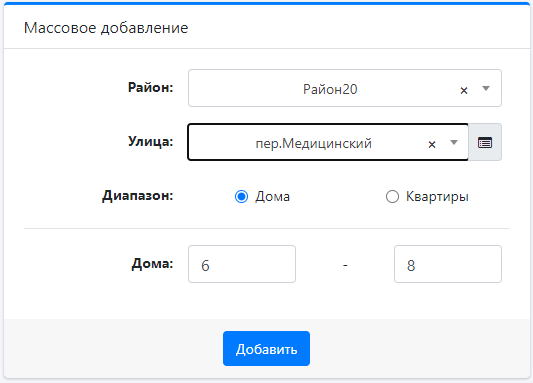Clear the пер.Медицинский street selection
The image size is (533, 383).
[432, 144]
